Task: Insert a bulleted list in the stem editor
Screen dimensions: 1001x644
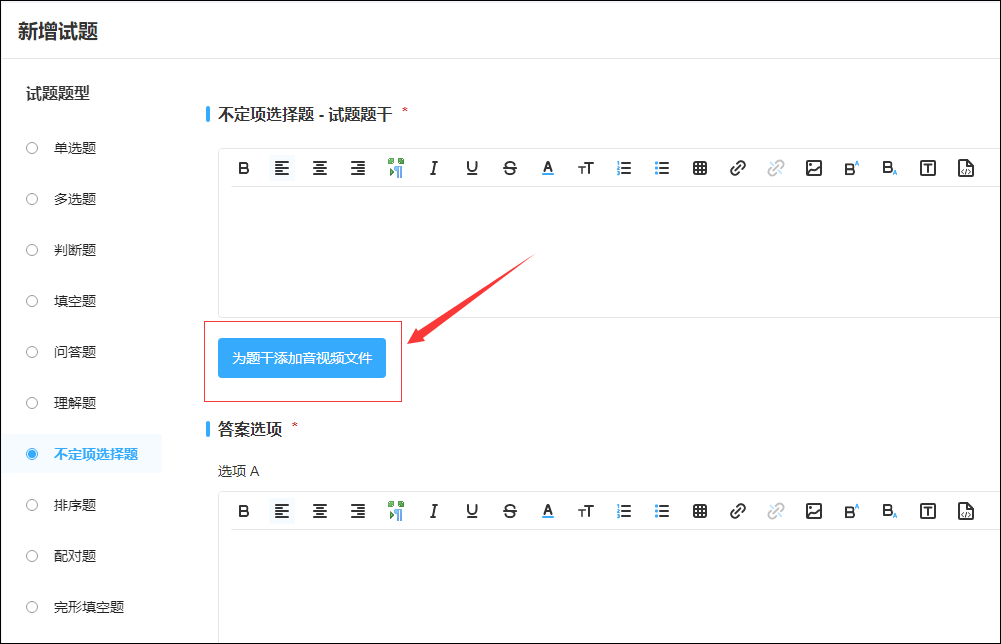Action: tap(661, 167)
